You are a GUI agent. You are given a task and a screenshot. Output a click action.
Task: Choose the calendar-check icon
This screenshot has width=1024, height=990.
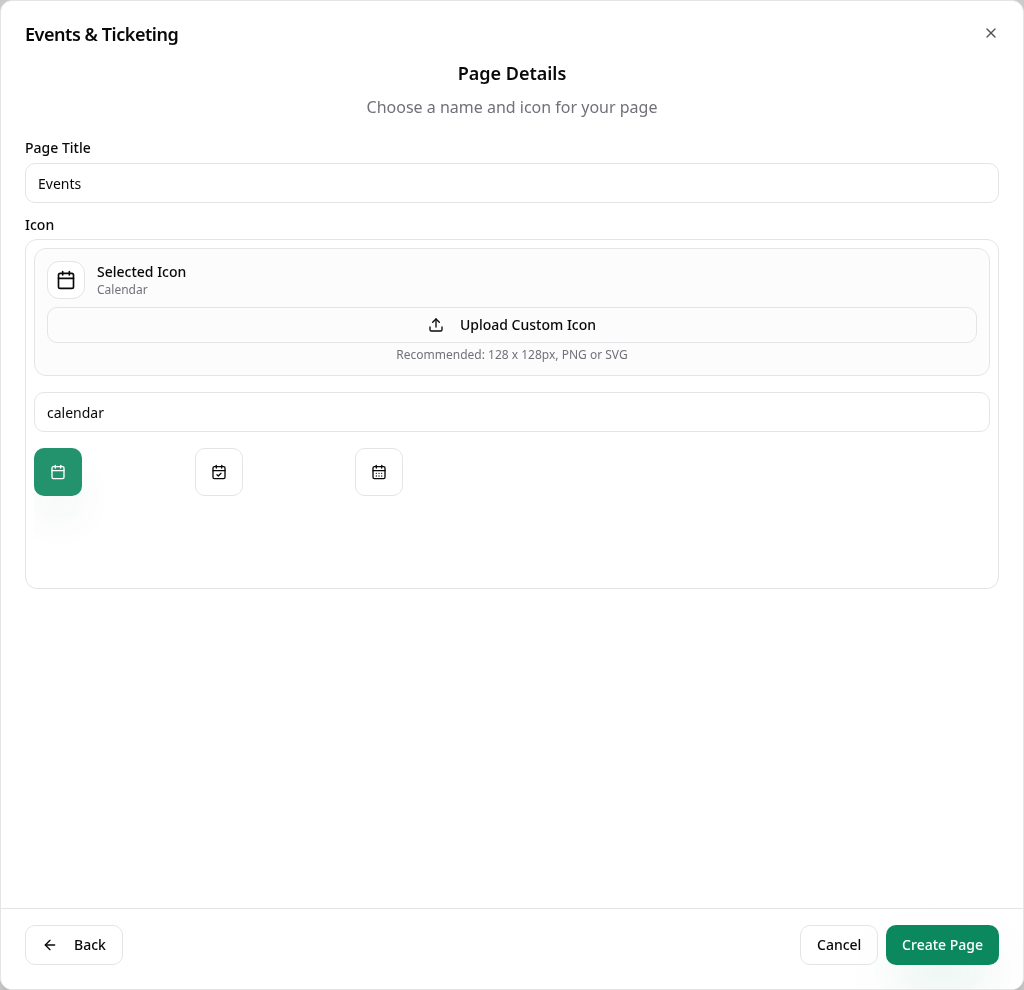pyautogui.click(x=219, y=472)
